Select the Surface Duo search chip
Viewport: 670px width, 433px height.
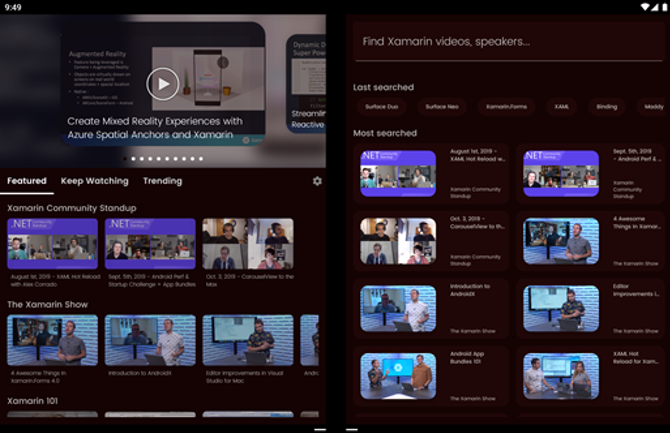[382, 106]
